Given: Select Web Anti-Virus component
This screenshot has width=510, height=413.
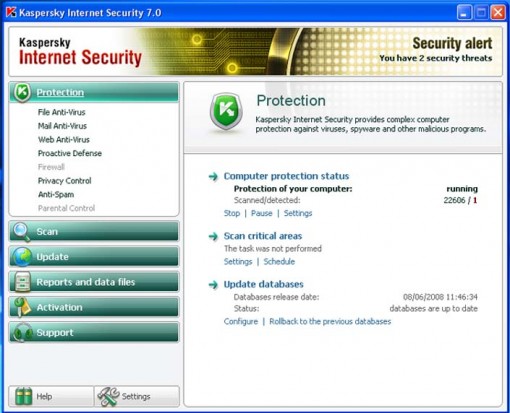Looking at the screenshot, I should coord(63,139).
